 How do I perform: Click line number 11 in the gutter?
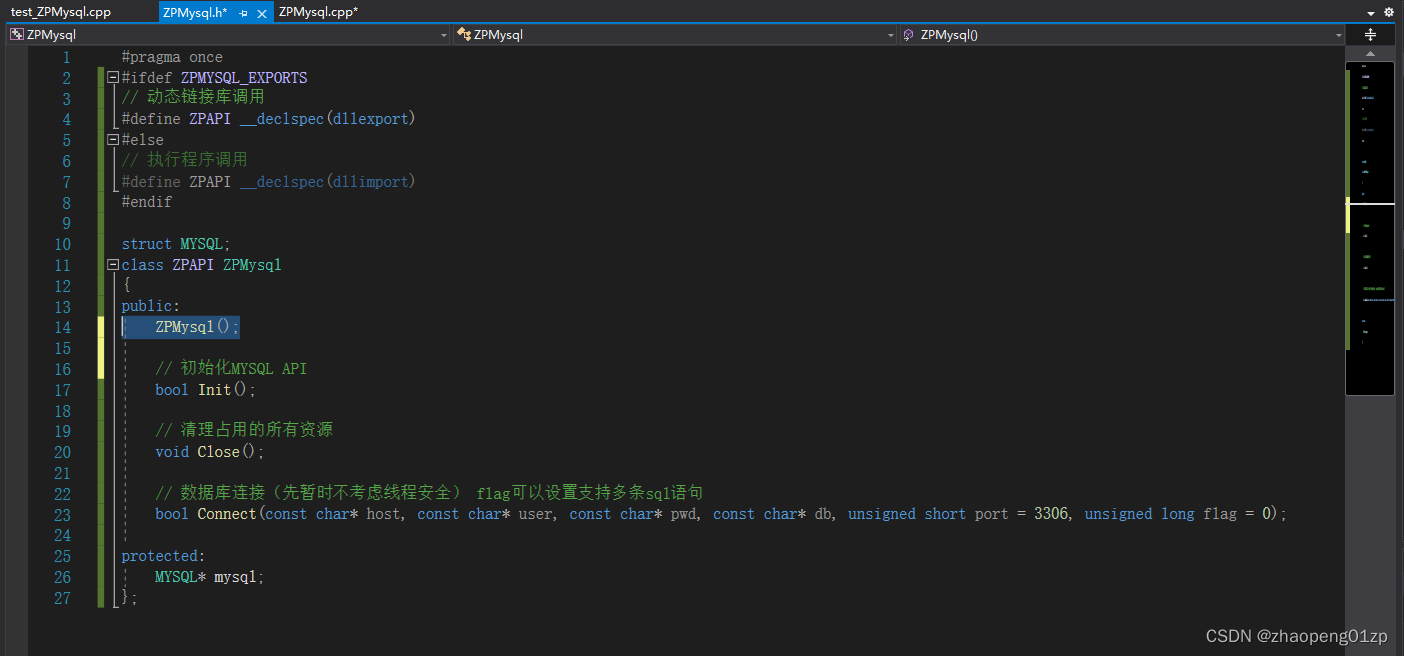click(62, 265)
